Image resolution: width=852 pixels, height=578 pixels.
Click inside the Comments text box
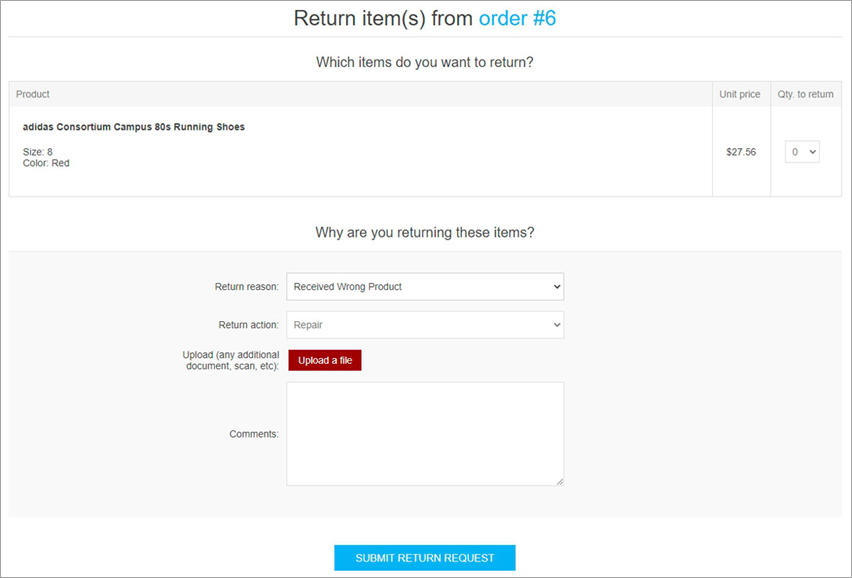[x=425, y=433]
